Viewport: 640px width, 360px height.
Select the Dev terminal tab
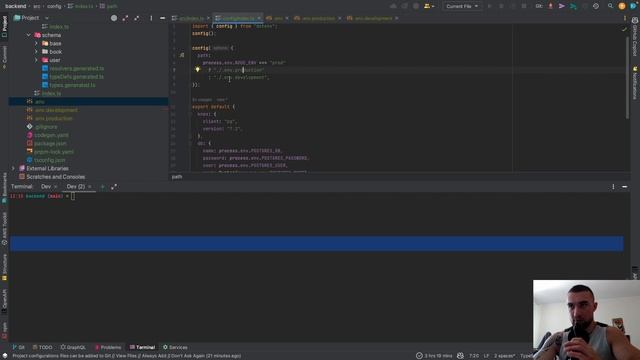pos(46,187)
